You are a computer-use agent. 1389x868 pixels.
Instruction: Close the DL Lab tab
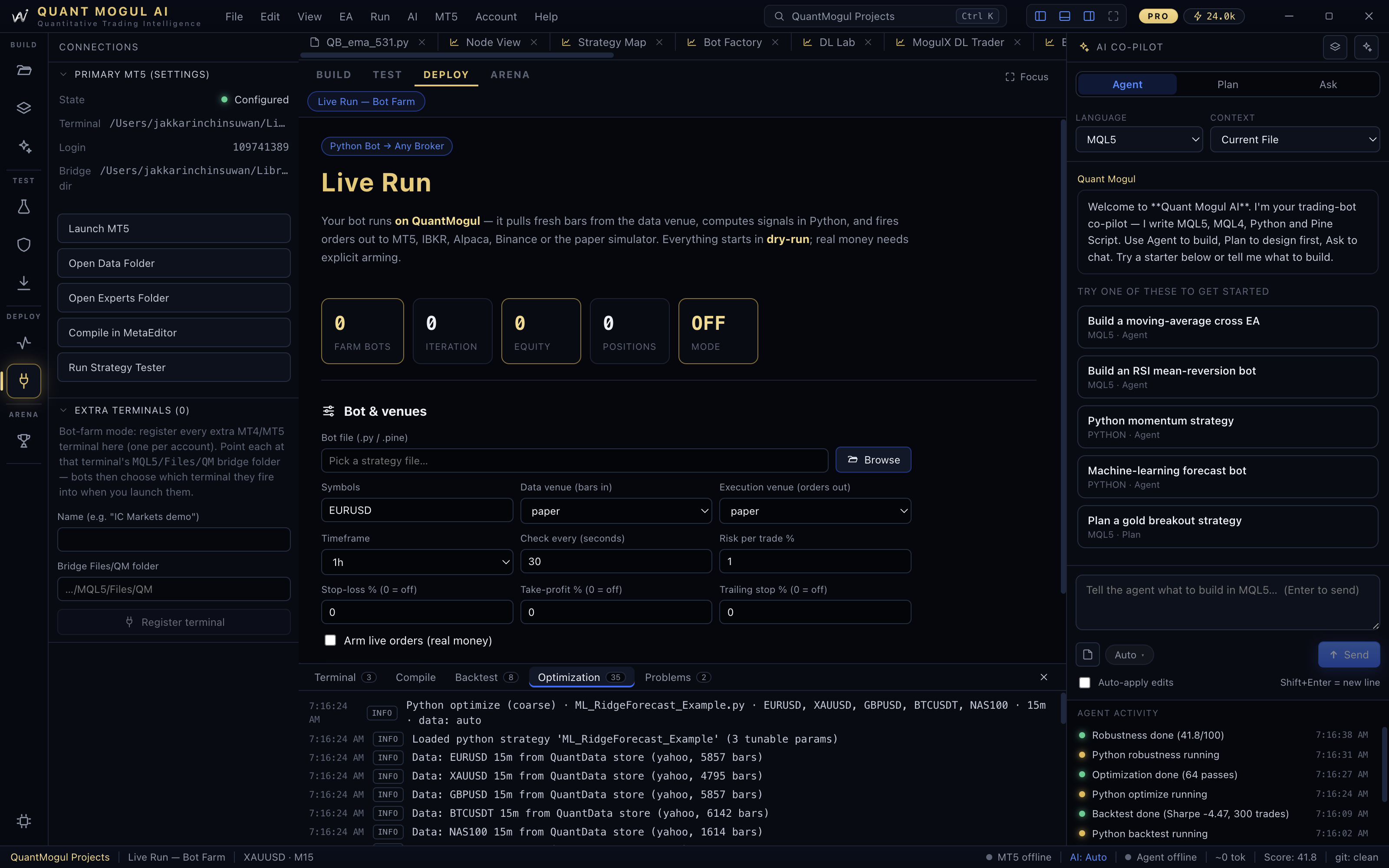tap(869, 43)
